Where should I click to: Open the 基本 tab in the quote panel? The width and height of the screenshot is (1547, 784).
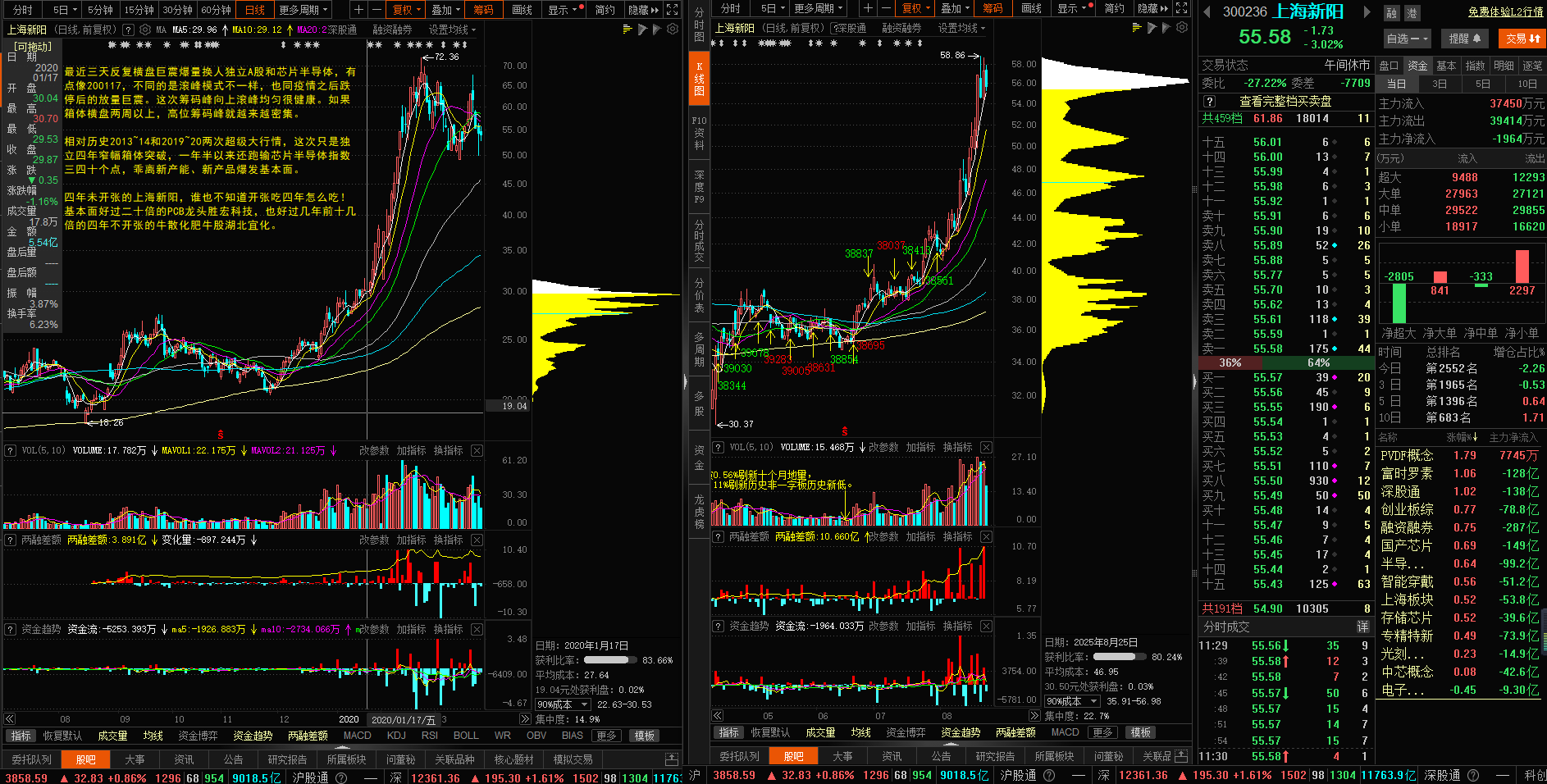click(1446, 66)
